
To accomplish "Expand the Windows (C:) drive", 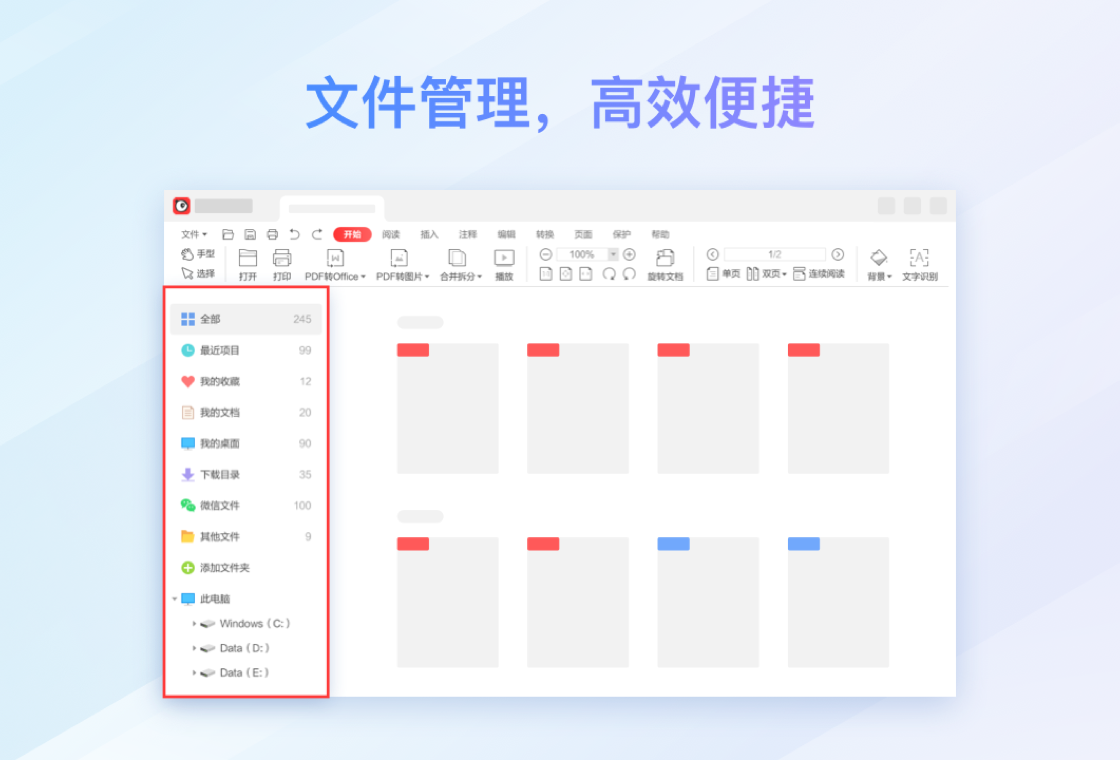I will pyautogui.click(x=194, y=624).
